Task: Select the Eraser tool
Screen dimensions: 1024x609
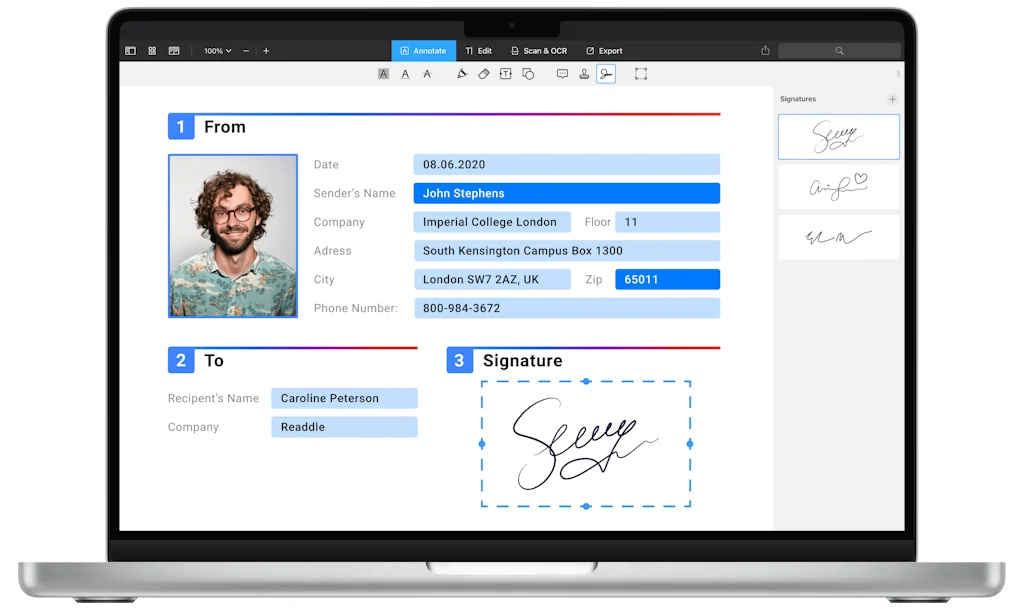Action: tap(483, 73)
